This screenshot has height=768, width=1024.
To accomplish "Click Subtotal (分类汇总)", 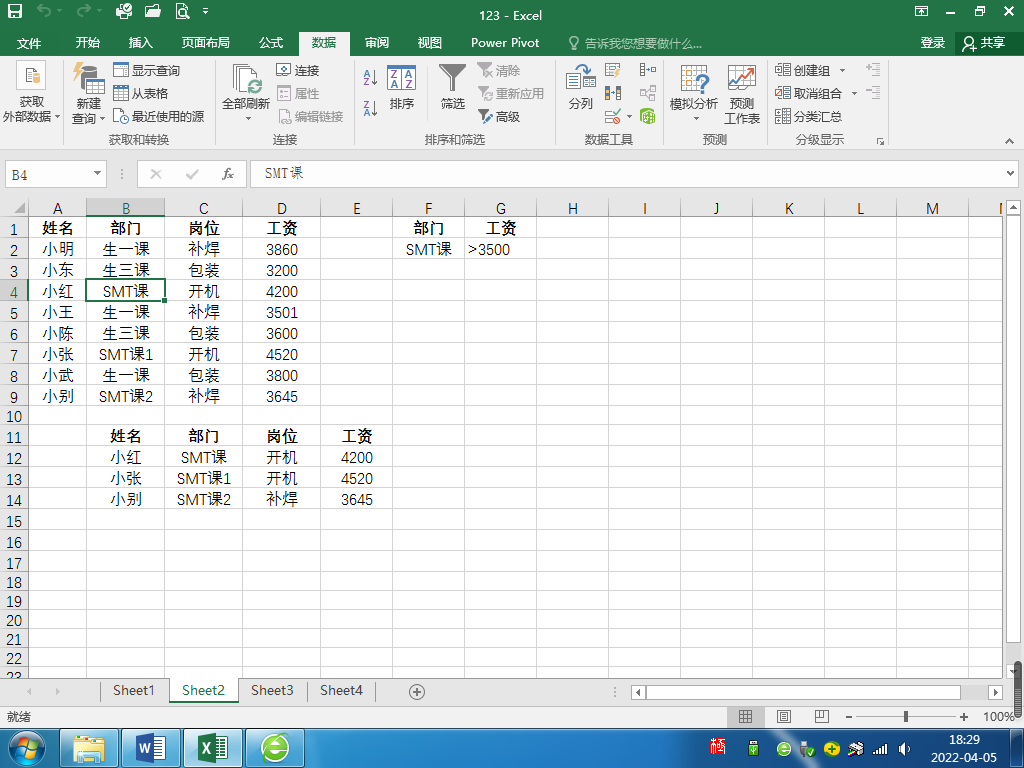I will (x=808, y=116).
